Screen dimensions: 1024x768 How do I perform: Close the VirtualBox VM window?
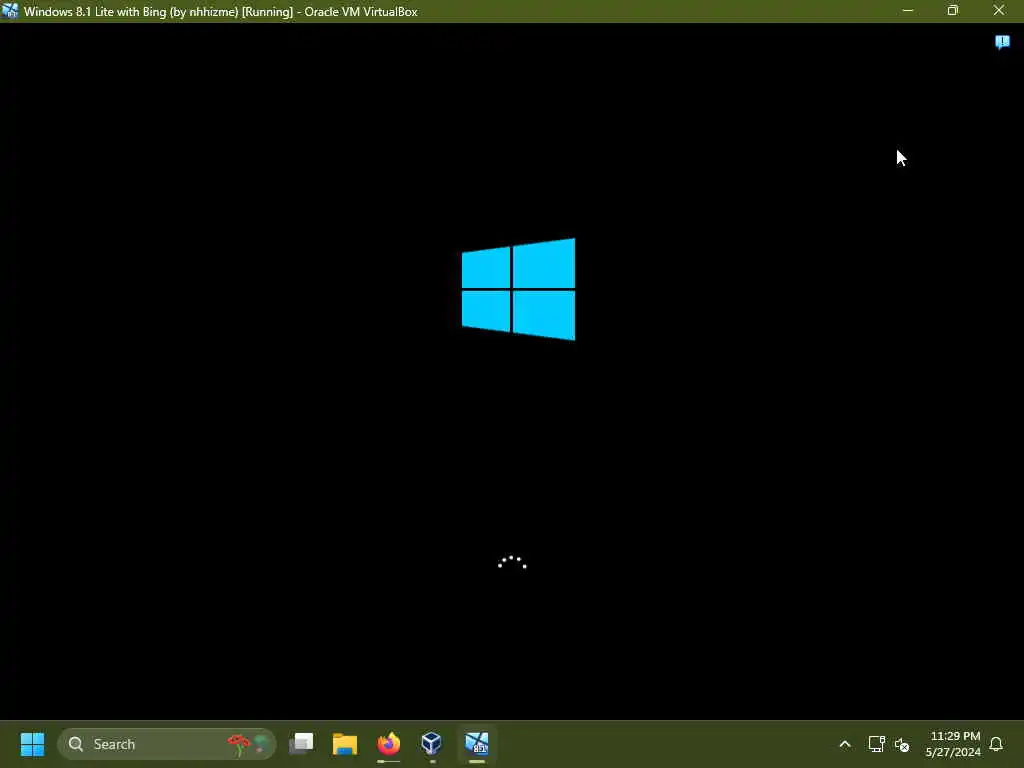coord(999,10)
